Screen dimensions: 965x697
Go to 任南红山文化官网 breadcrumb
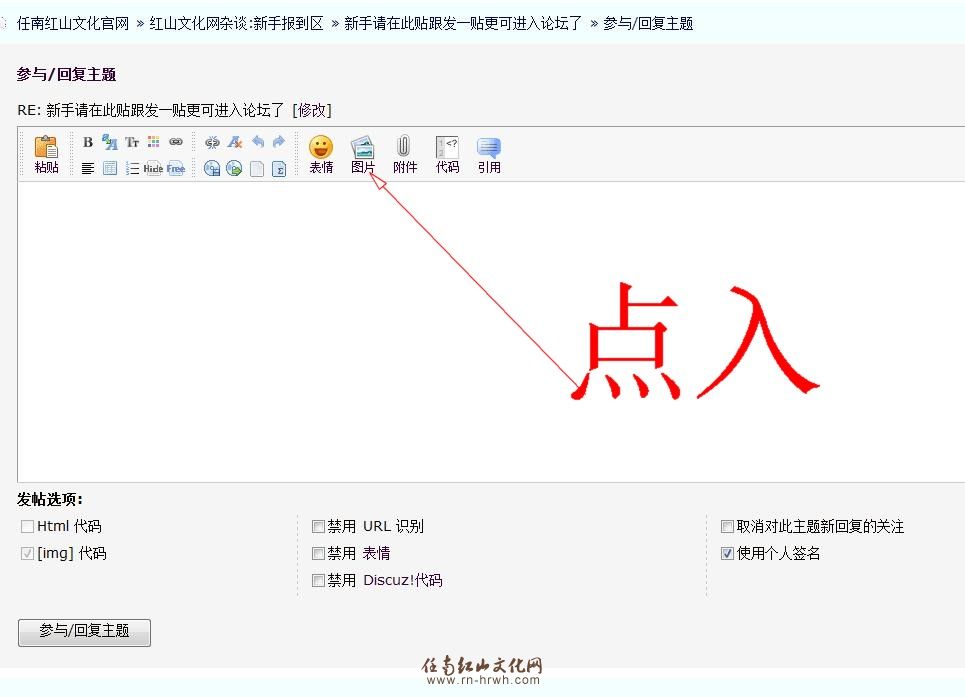pos(73,23)
